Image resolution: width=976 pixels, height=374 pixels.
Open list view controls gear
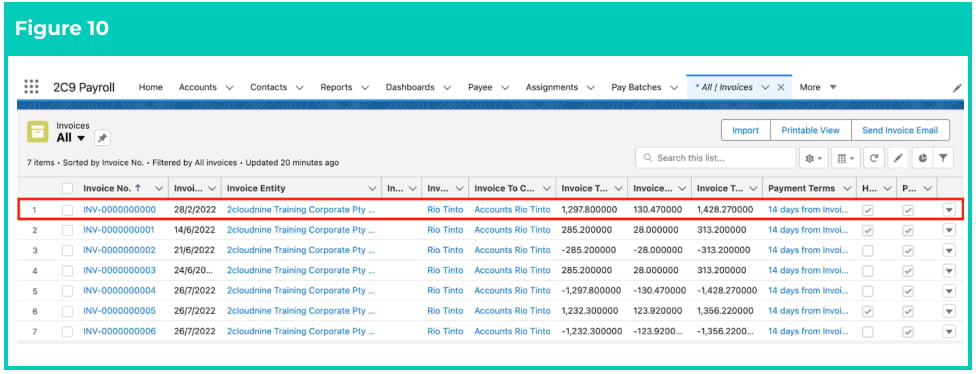[x=814, y=158]
